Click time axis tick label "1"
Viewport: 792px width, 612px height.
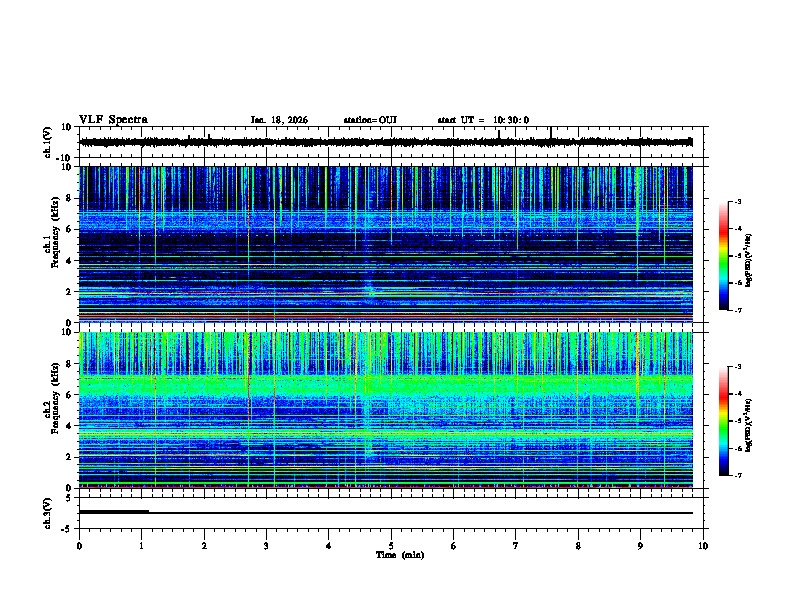point(141,546)
